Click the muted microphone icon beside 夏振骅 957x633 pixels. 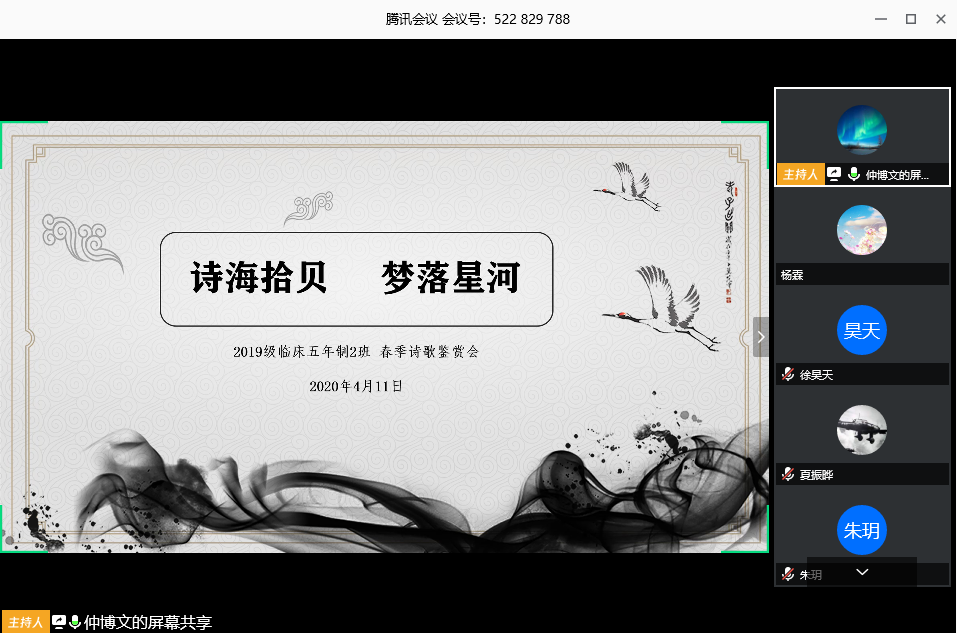pos(788,475)
